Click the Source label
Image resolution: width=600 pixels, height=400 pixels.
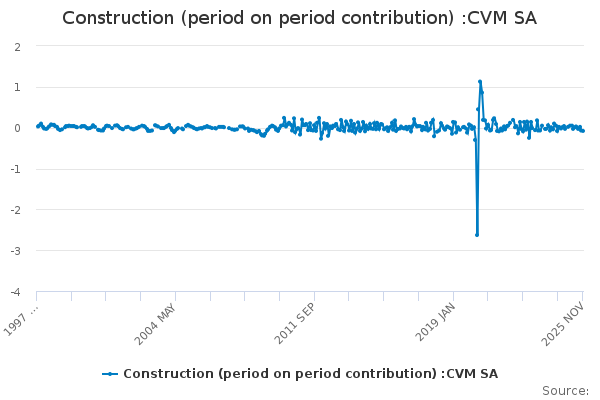coord(564,390)
